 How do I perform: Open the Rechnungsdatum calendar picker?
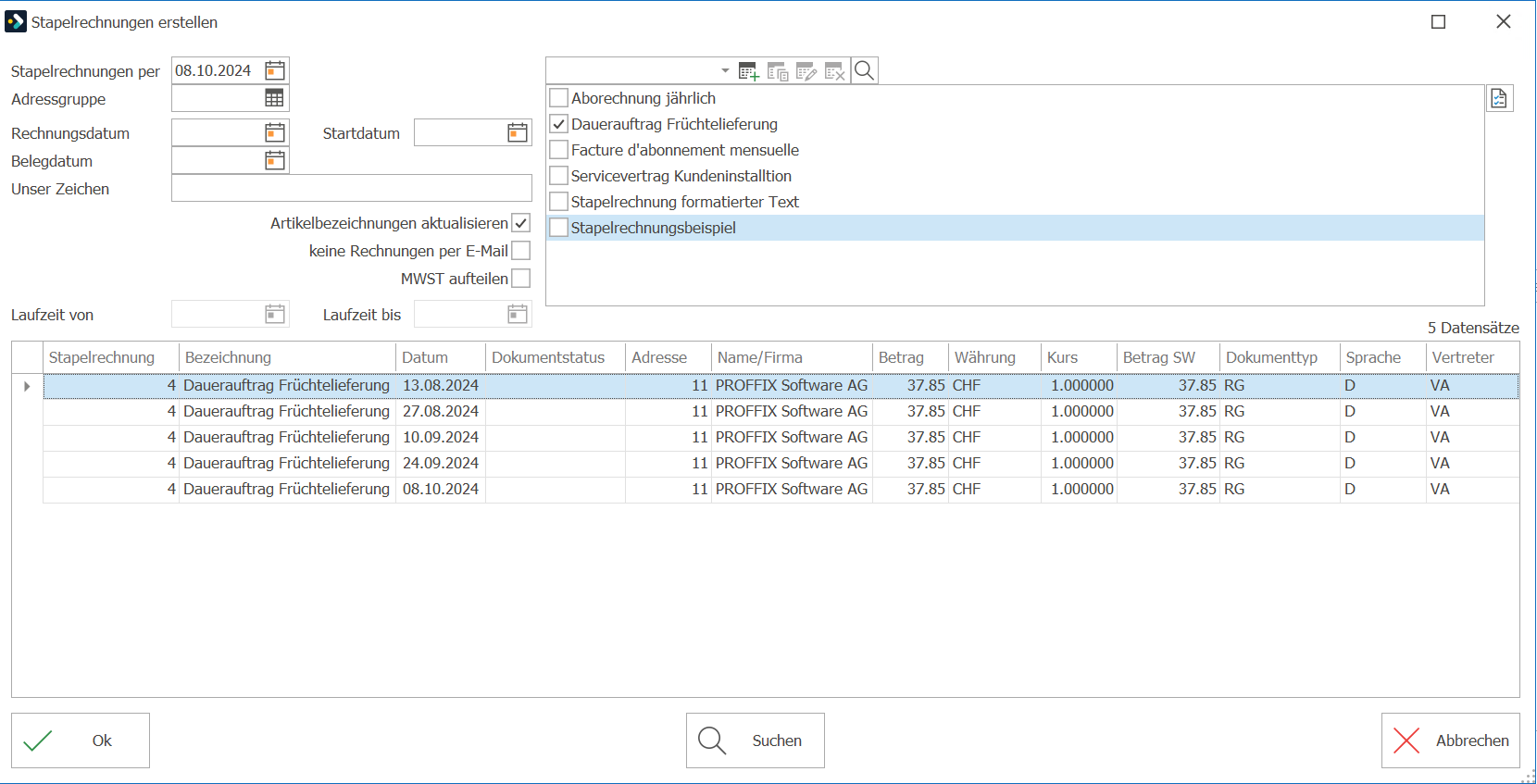click(275, 132)
